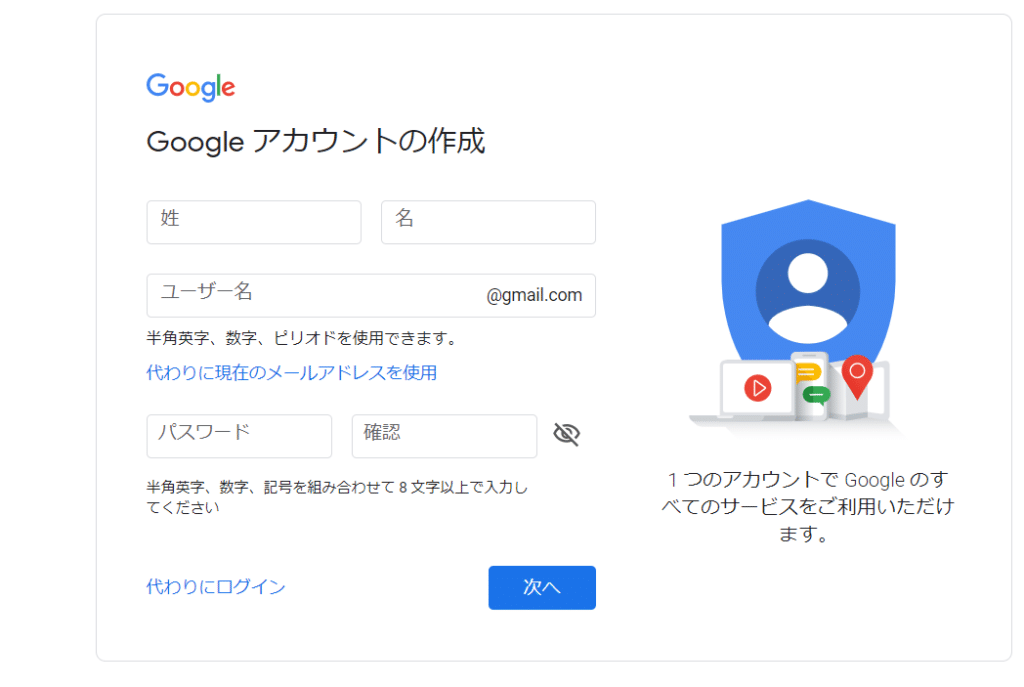Click the green chat bubble icon
This screenshot has width=1024, height=687.
click(x=816, y=395)
